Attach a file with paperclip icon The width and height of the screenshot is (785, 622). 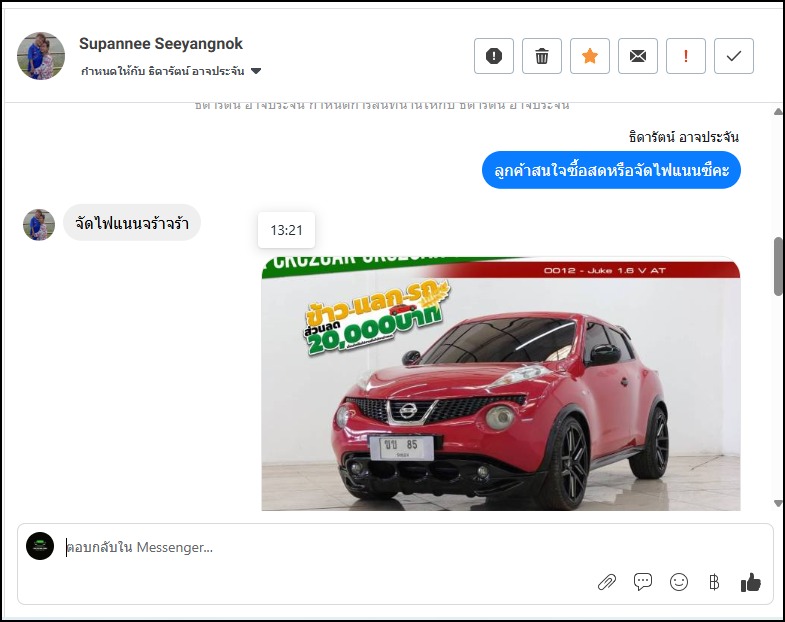coord(607,582)
